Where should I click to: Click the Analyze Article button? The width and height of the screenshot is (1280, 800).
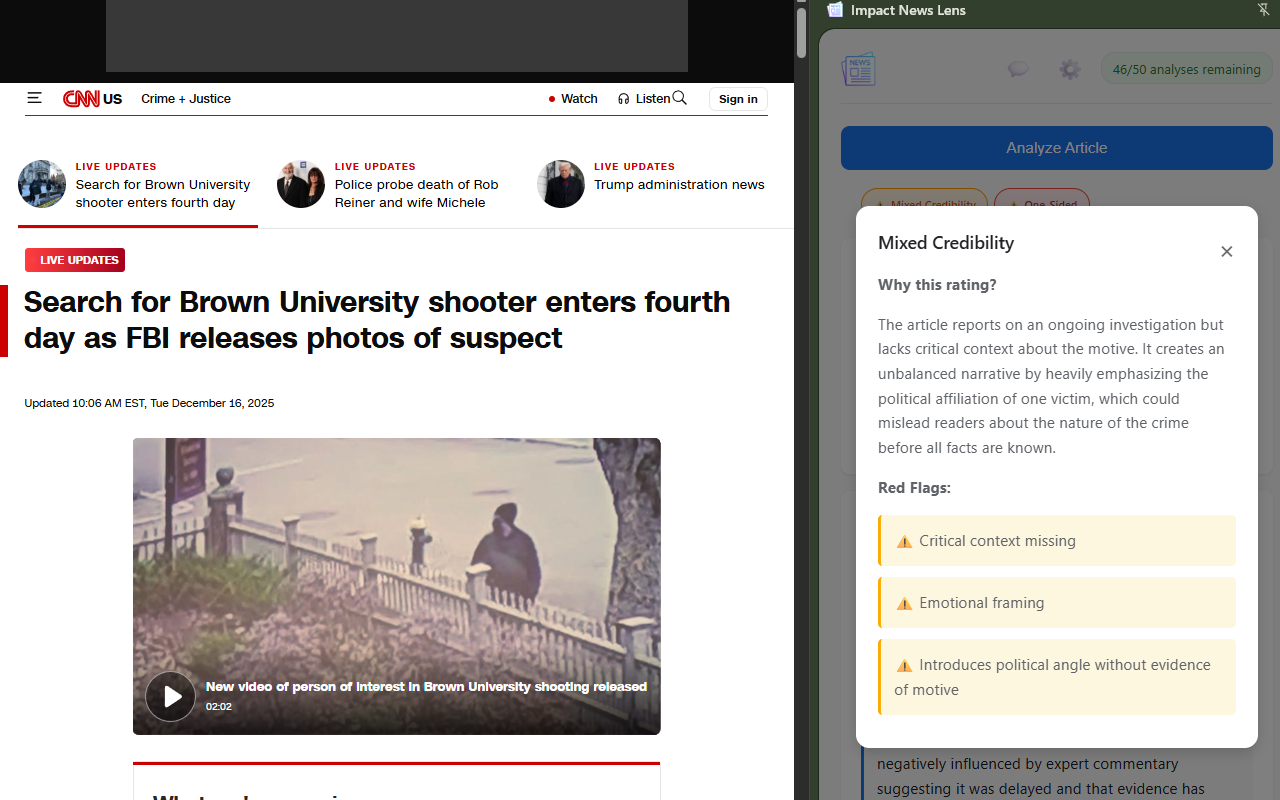1057,148
